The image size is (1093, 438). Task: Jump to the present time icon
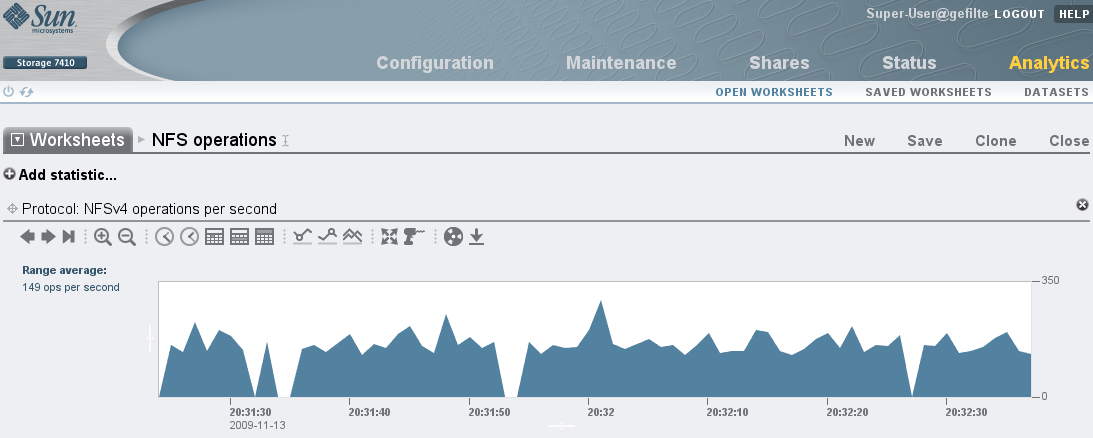[68, 237]
